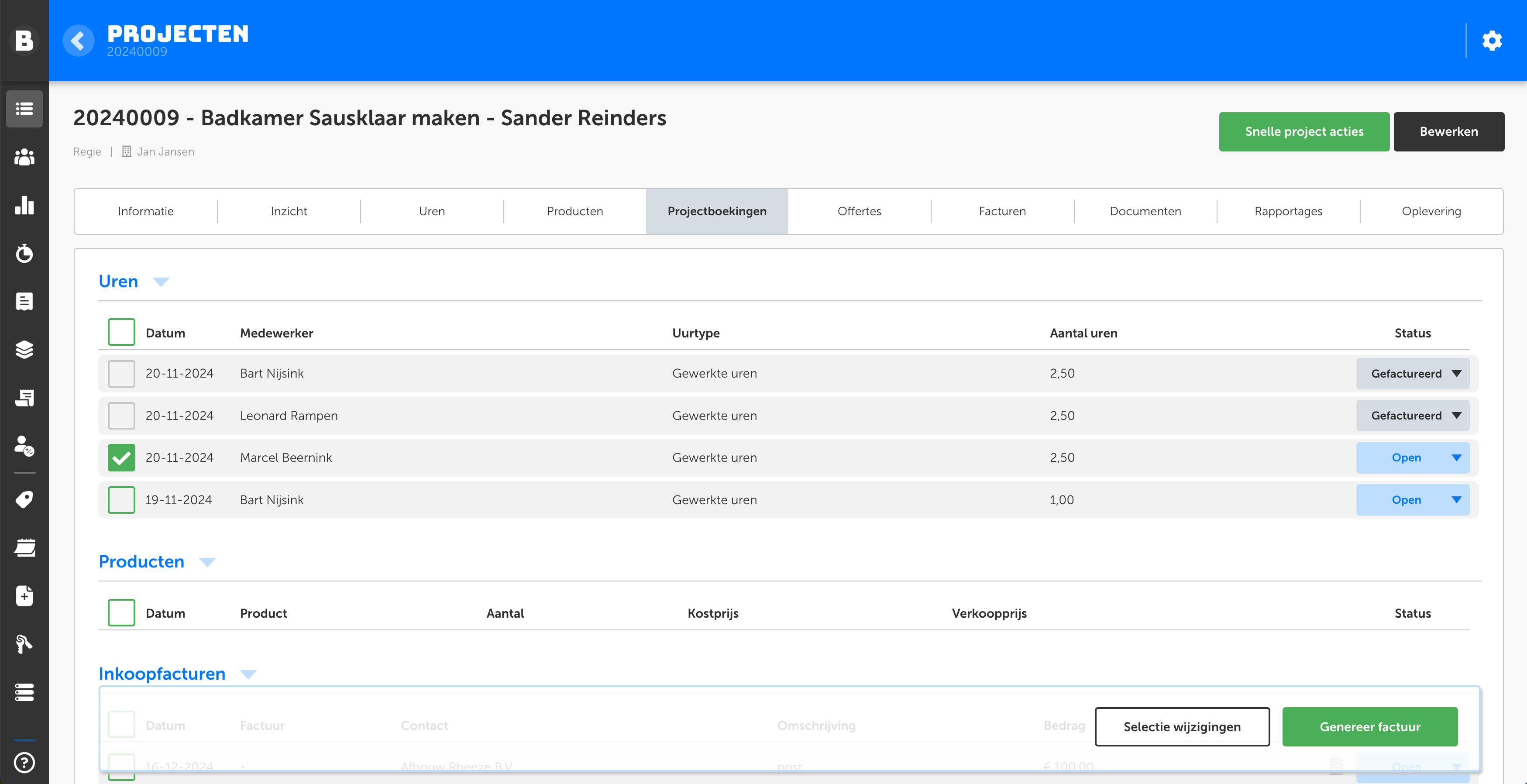Open the bar chart statistics icon
Viewport: 1527px width, 784px height.
pyautogui.click(x=24, y=205)
